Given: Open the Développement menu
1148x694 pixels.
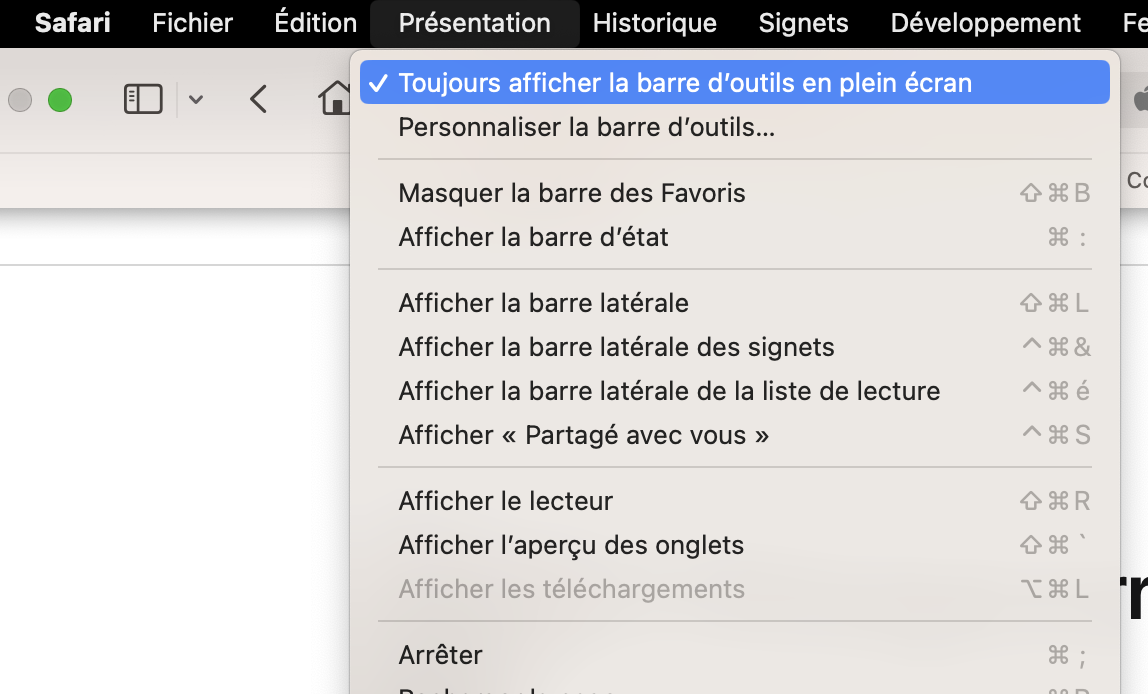Looking at the screenshot, I should pos(985,23).
